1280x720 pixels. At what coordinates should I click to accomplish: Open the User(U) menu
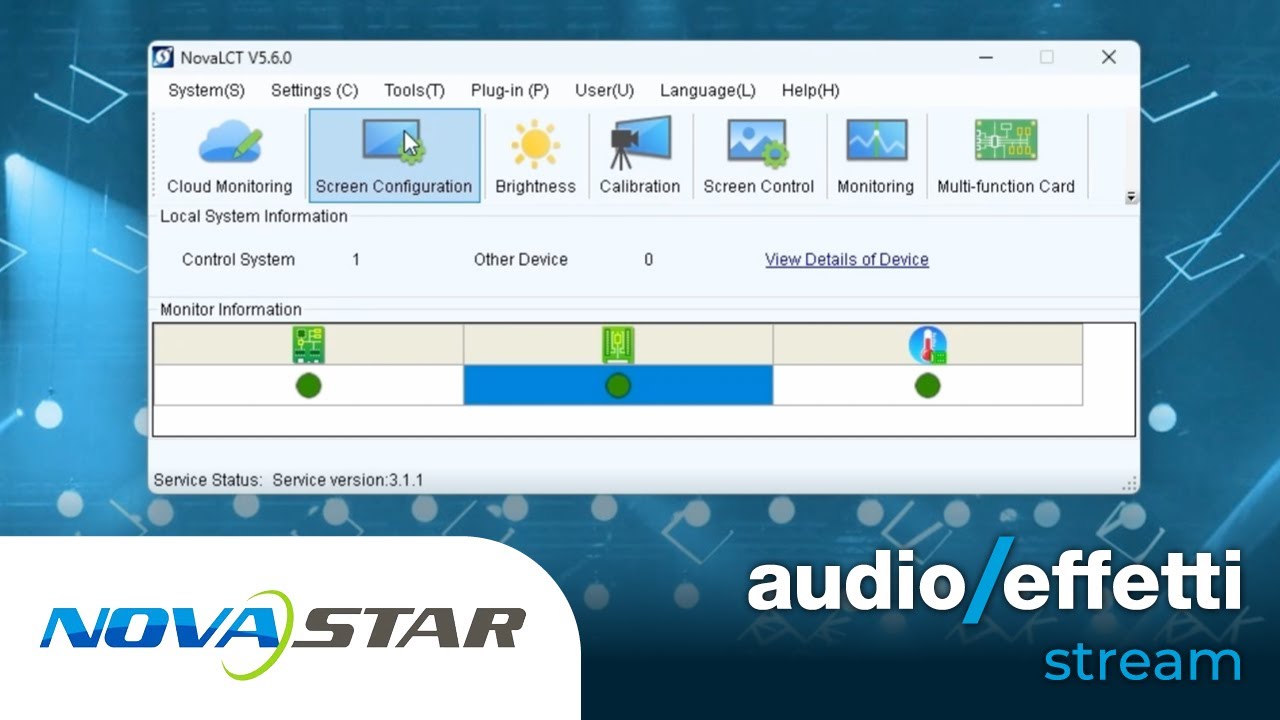click(x=604, y=90)
